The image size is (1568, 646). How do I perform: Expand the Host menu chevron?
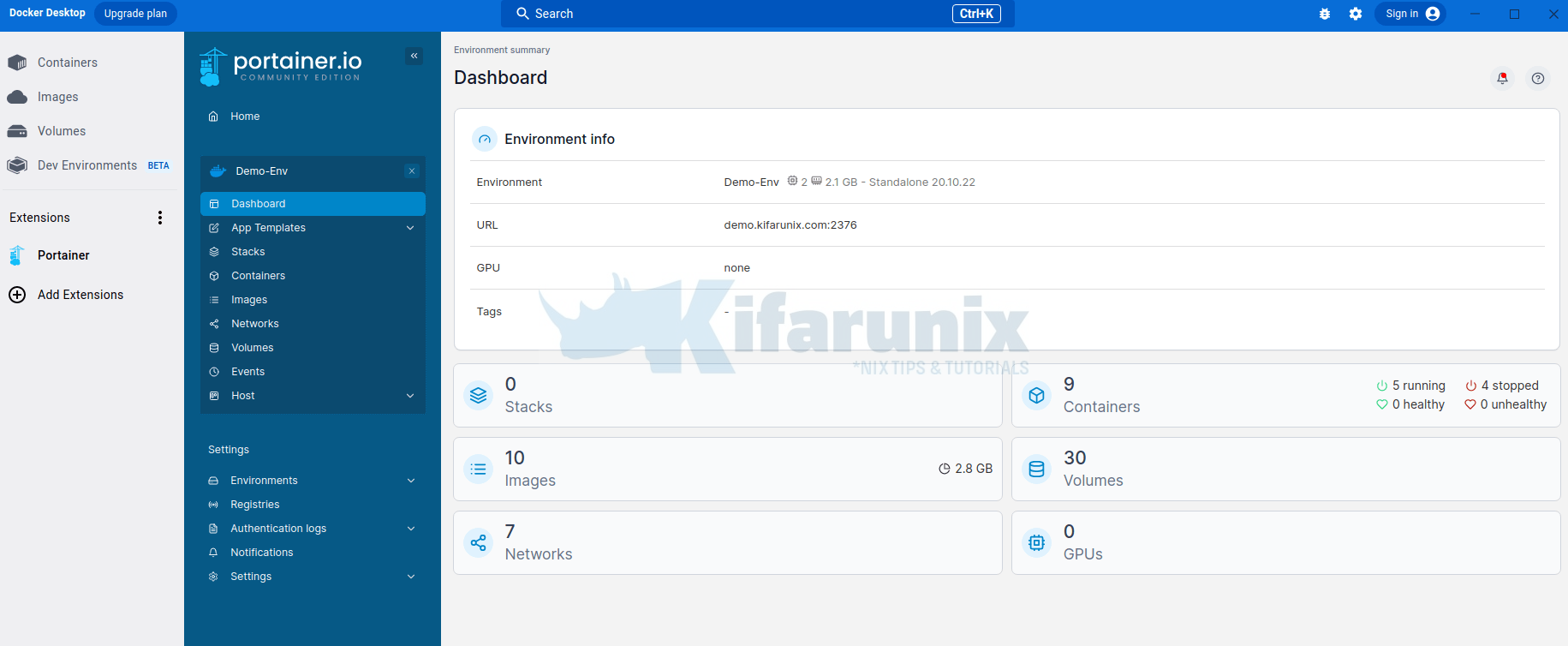(410, 396)
